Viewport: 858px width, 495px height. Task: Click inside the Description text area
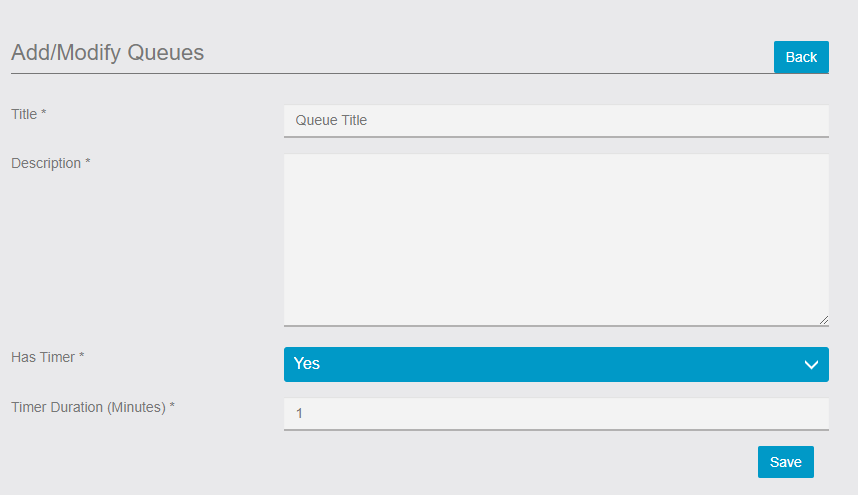[556, 240]
